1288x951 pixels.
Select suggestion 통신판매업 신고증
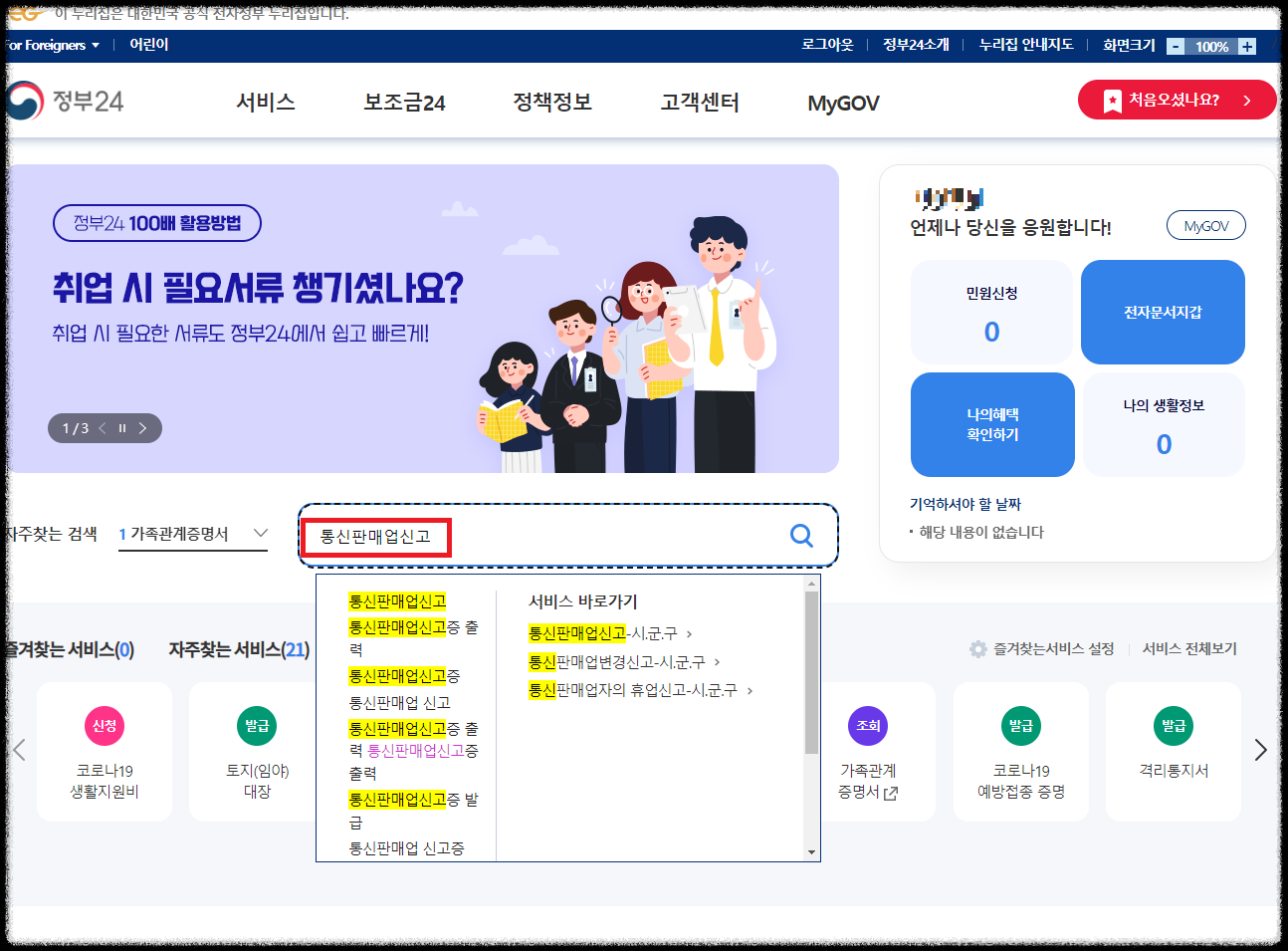coord(406,848)
